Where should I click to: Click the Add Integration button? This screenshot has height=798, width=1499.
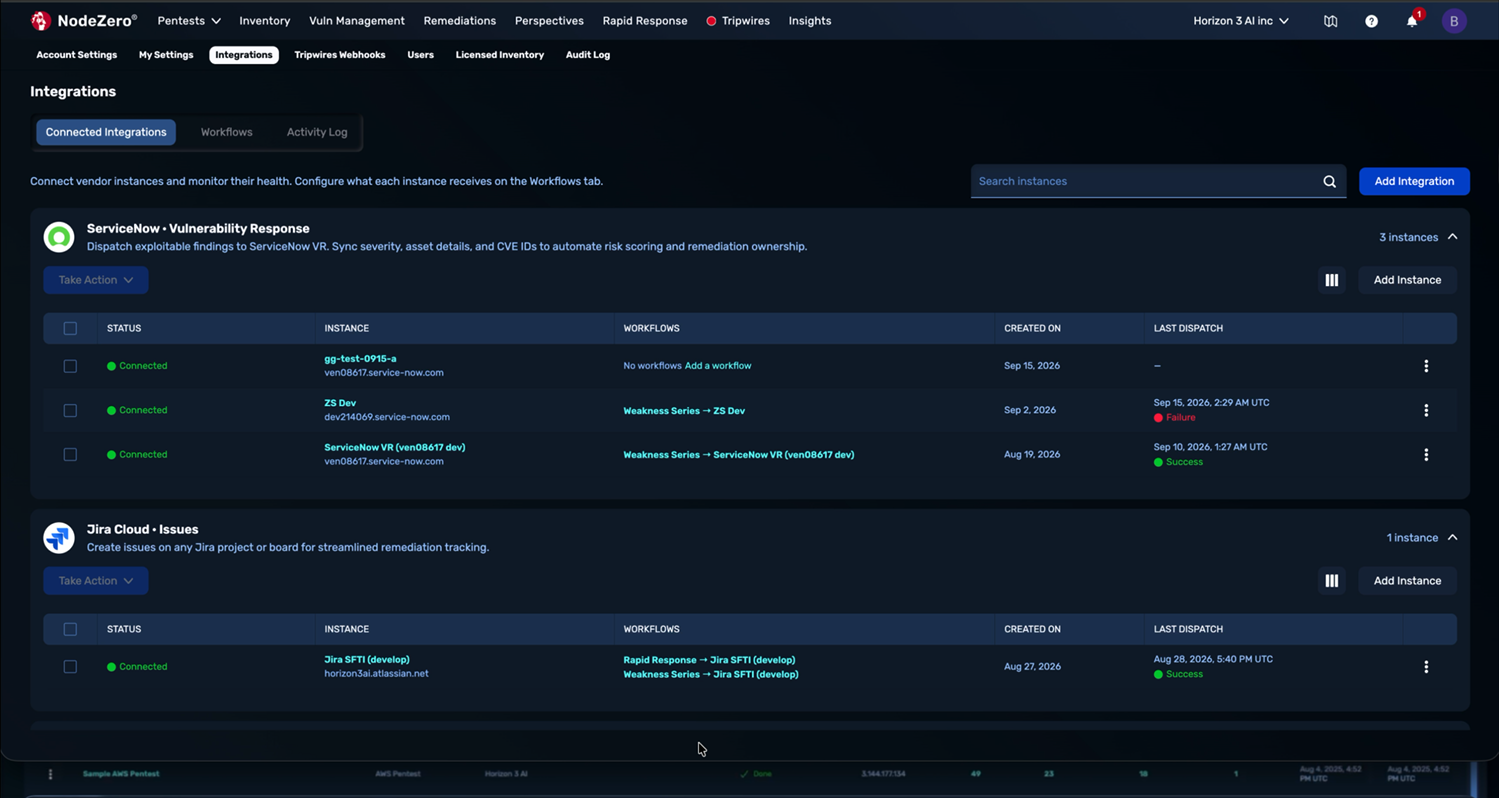(x=1414, y=181)
